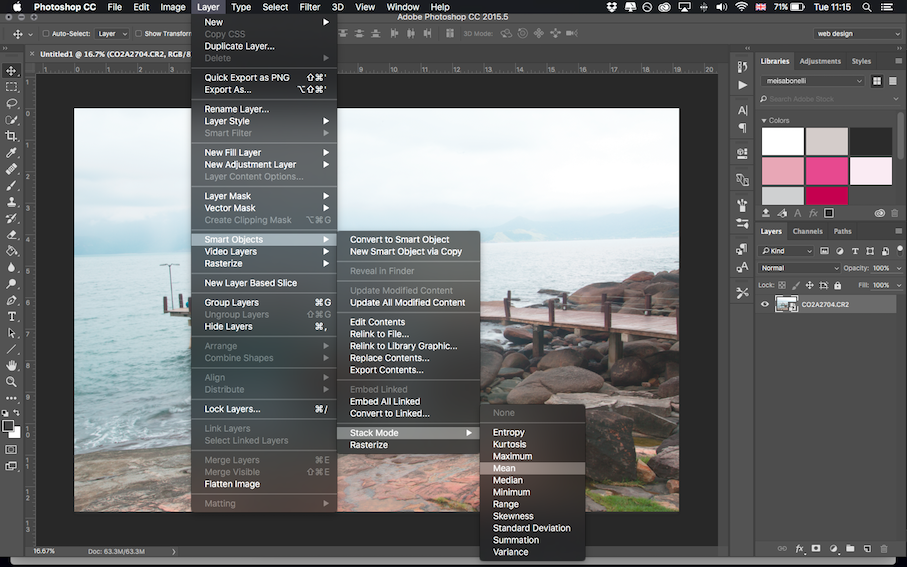Select the Quick Selection tool
Screen dimensions: 907x567
[x=11, y=120]
